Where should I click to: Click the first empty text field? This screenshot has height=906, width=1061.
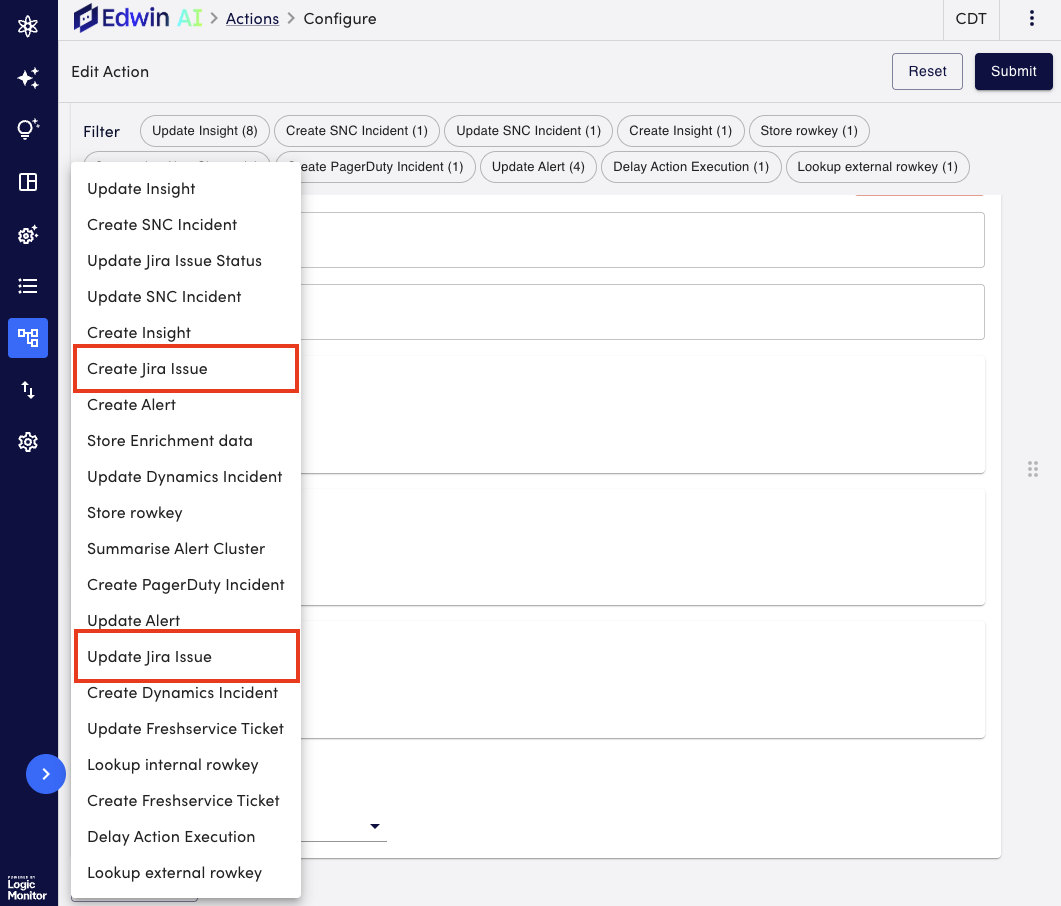pyautogui.click(x=642, y=240)
